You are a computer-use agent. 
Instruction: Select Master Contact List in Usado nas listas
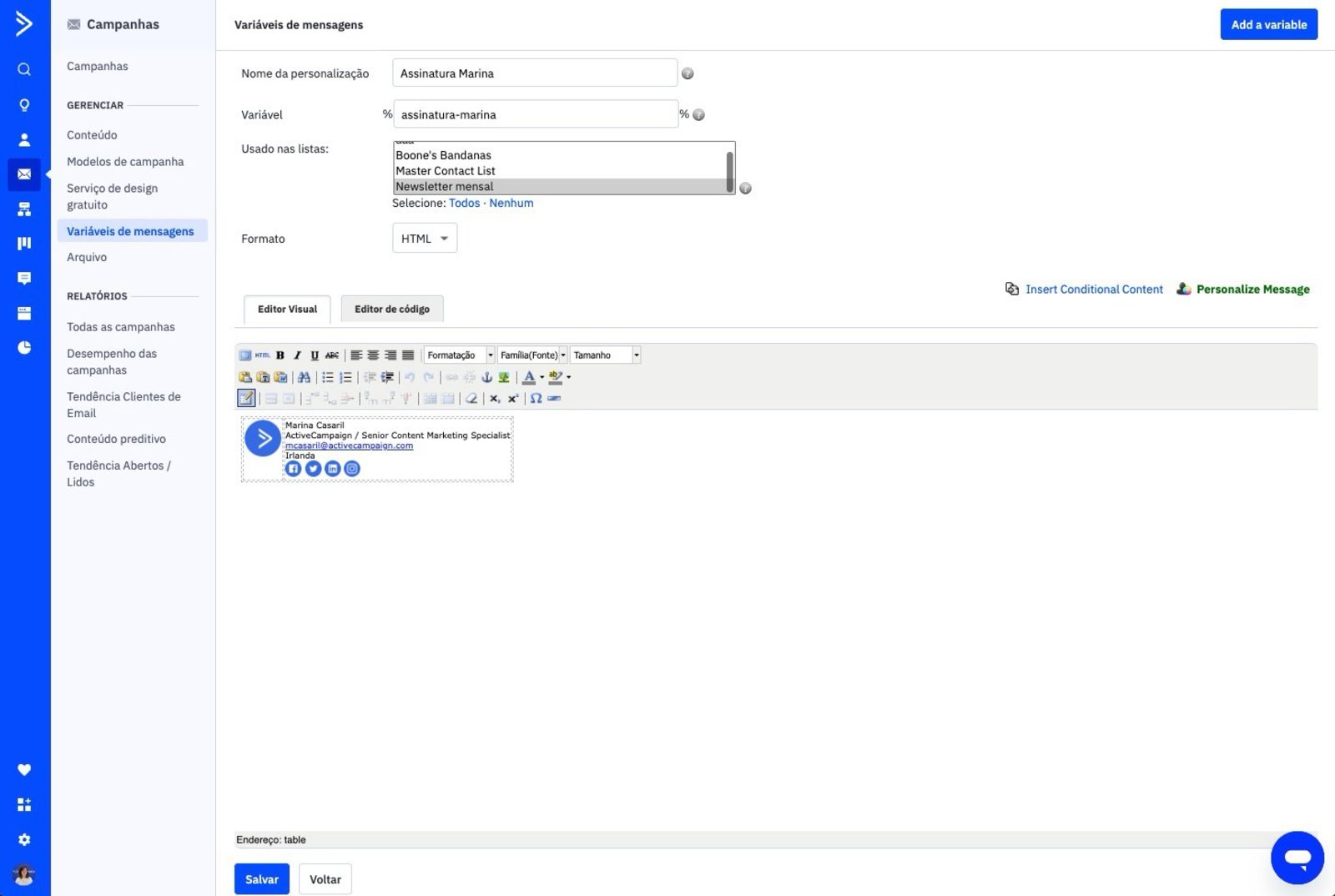tap(446, 170)
